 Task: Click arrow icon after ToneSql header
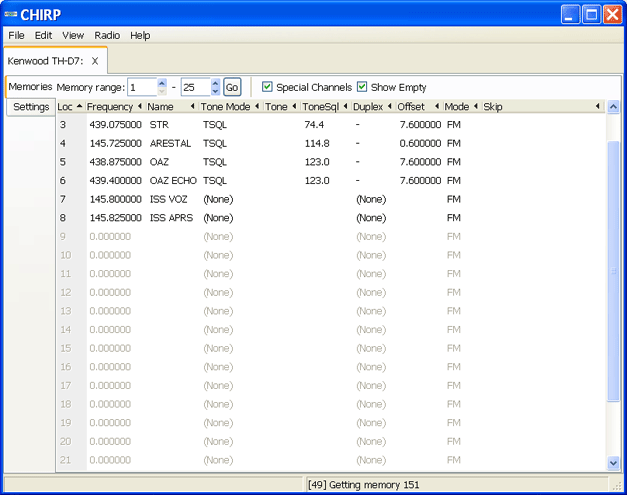pyautogui.click(x=345, y=106)
